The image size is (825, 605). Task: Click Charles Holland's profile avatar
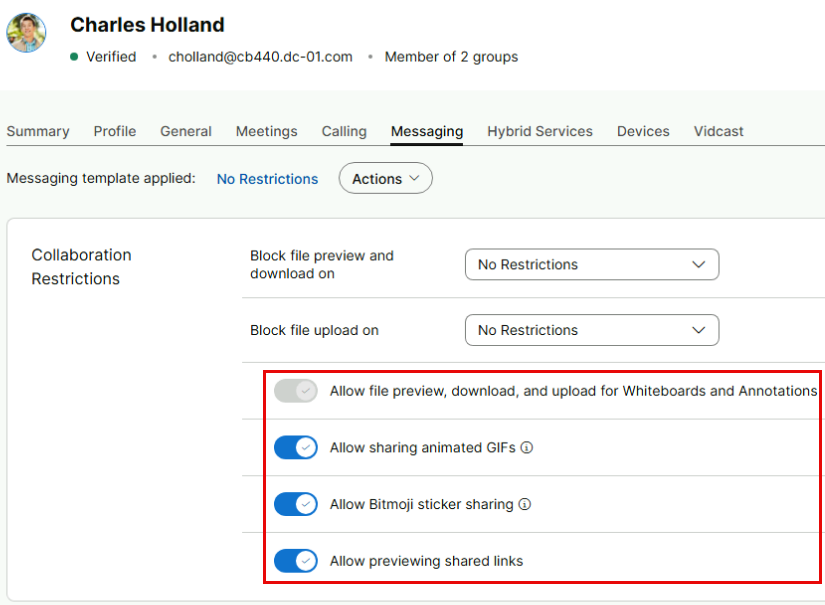click(26, 33)
